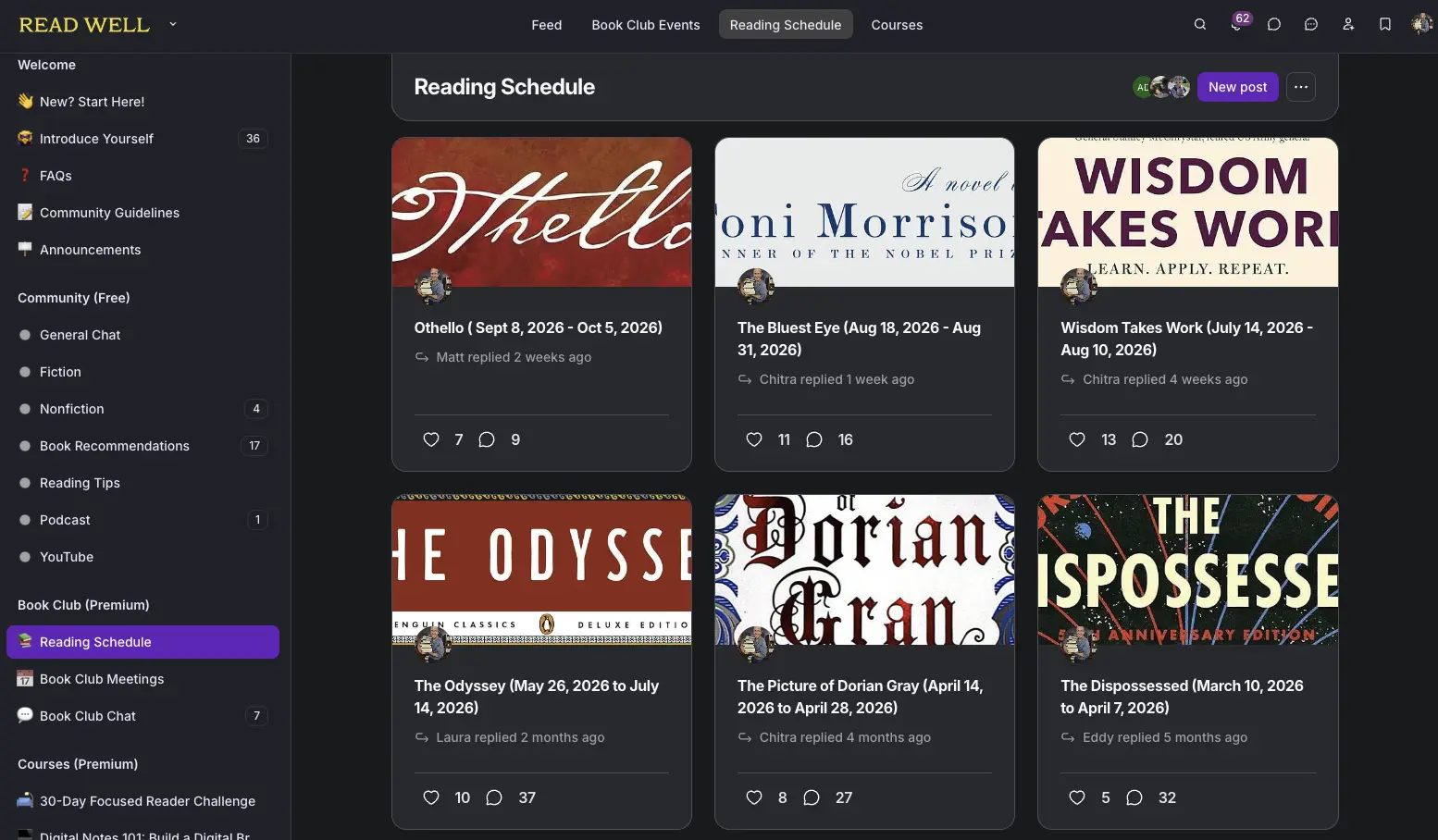The width and height of the screenshot is (1438, 840).
Task: Select the Reading Schedule top tab
Action: 786,25
